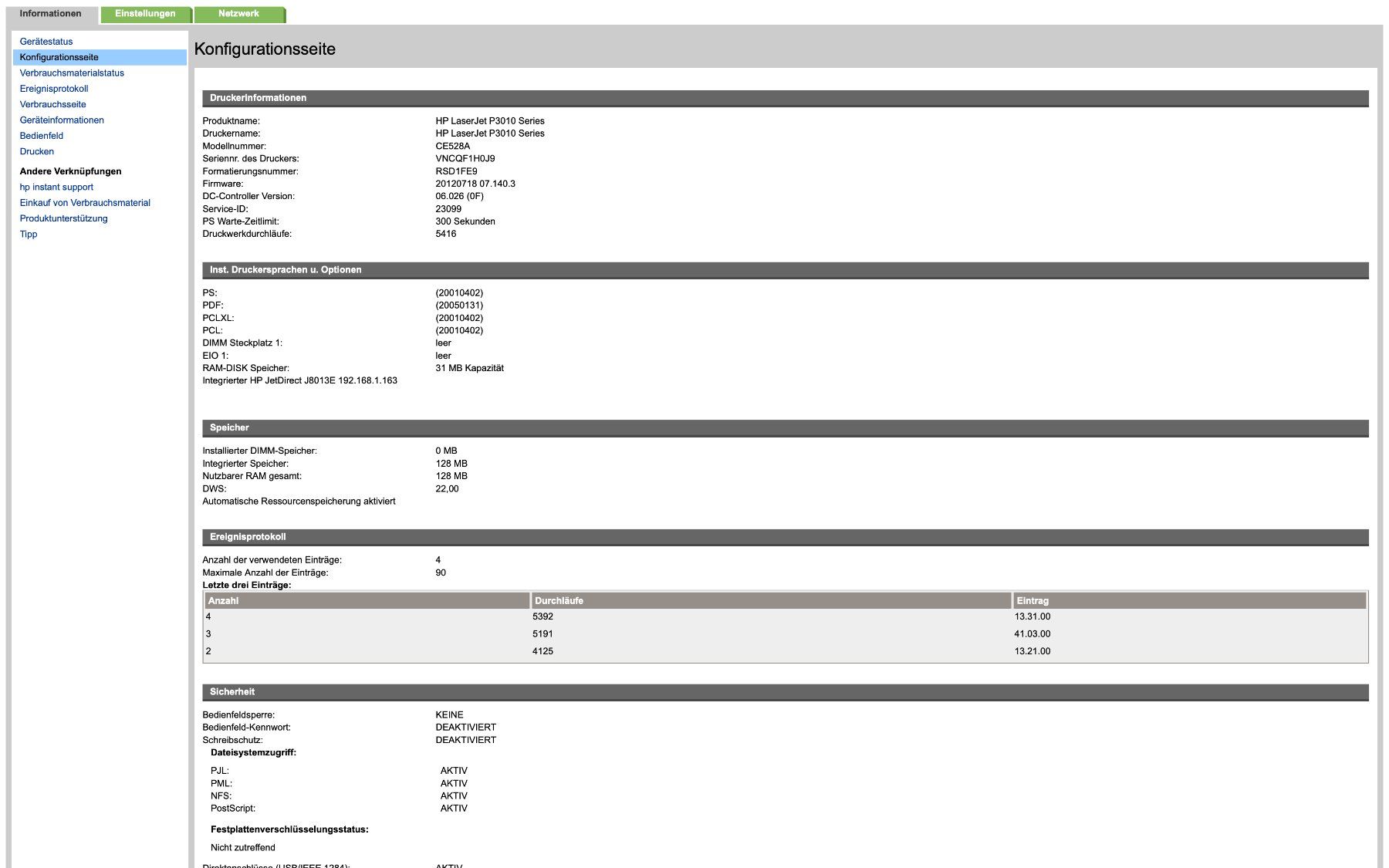Open the Einstellungen tab
1389x868 pixels.
(145, 14)
